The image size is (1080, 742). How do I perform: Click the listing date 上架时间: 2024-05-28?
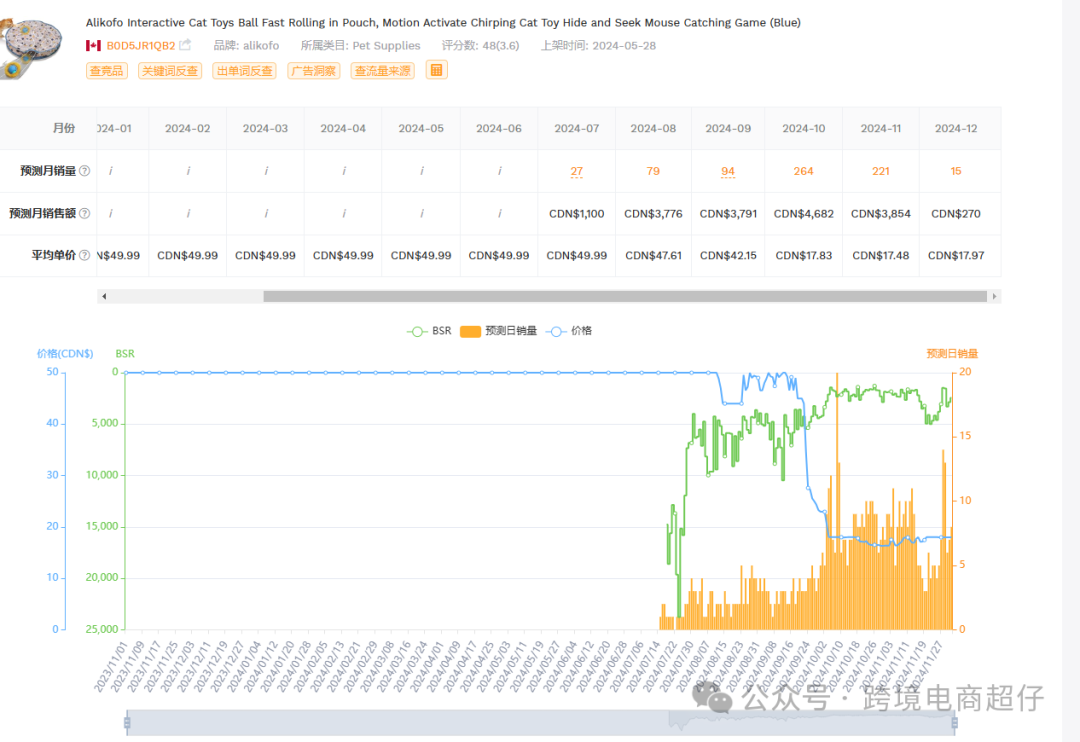click(598, 45)
